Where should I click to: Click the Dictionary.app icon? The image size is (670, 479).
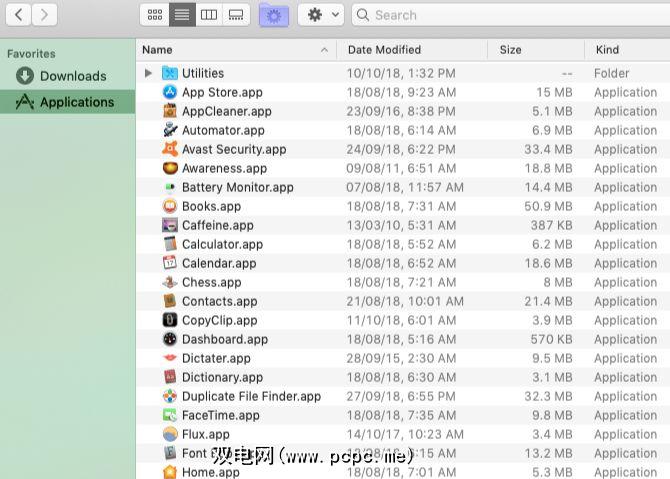(x=170, y=377)
